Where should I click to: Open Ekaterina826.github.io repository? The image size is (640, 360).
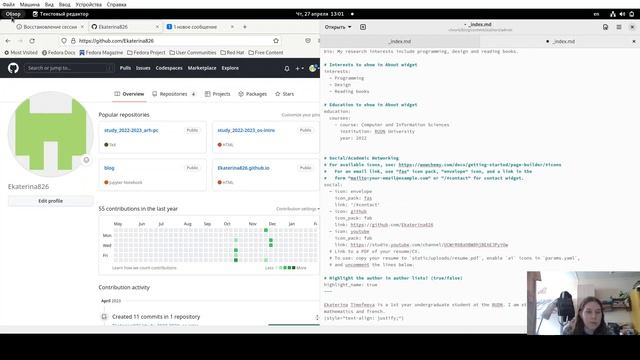tap(243, 168)
